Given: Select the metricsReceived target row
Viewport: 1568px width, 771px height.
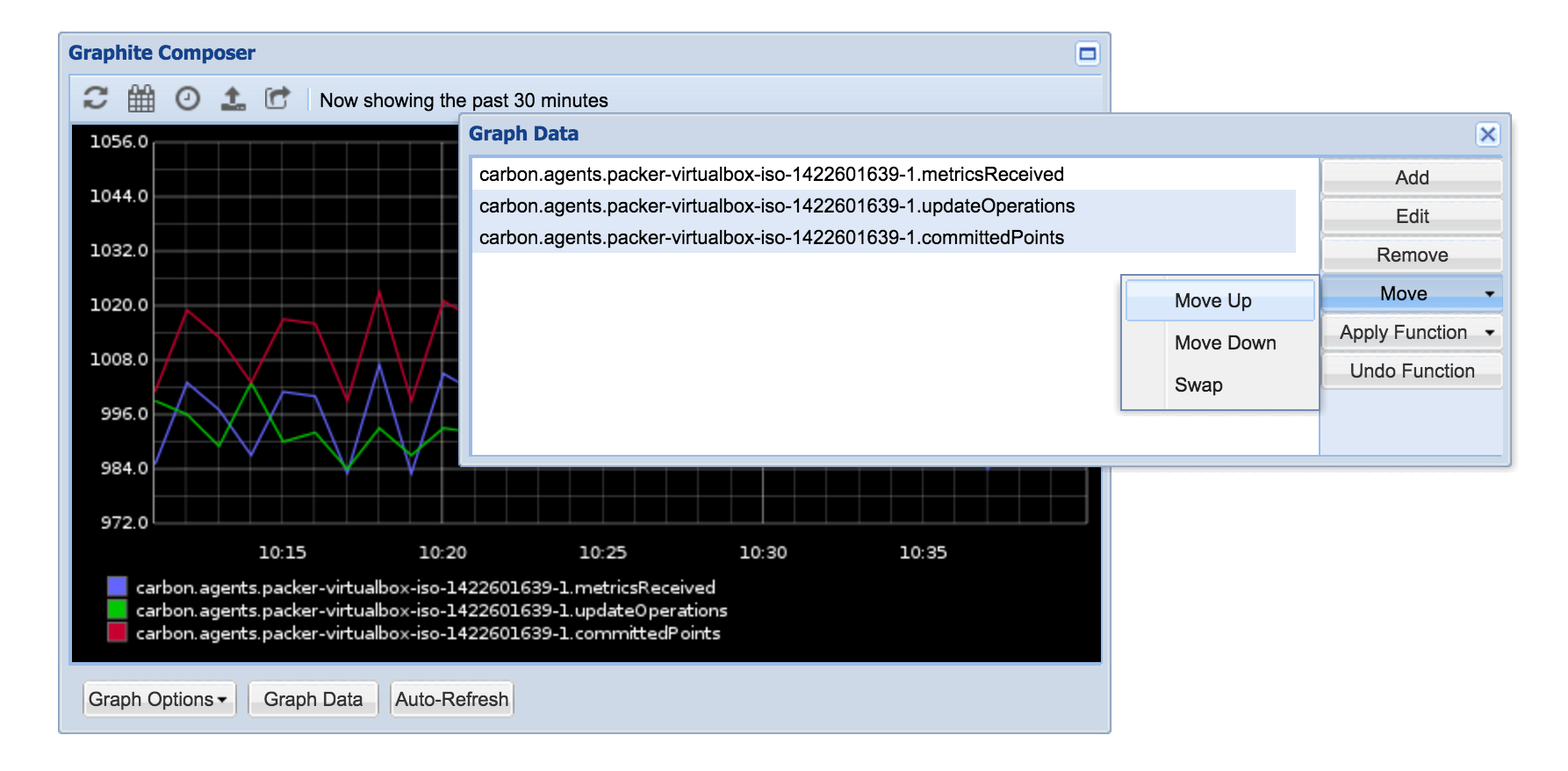Looking at the screenshot, I should point(884,174).
